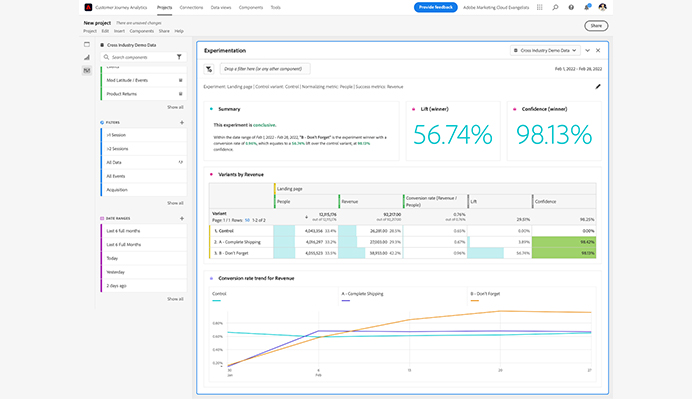The image size is (692, 399).
Task: Open the Data views tab
Action: pos(221,8)
